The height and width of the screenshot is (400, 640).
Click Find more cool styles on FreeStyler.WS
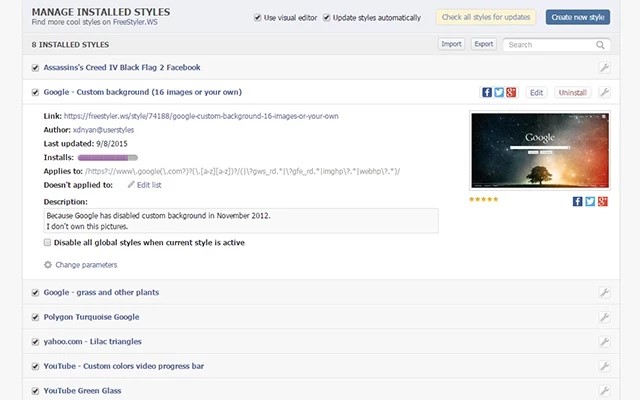(94, 22)
